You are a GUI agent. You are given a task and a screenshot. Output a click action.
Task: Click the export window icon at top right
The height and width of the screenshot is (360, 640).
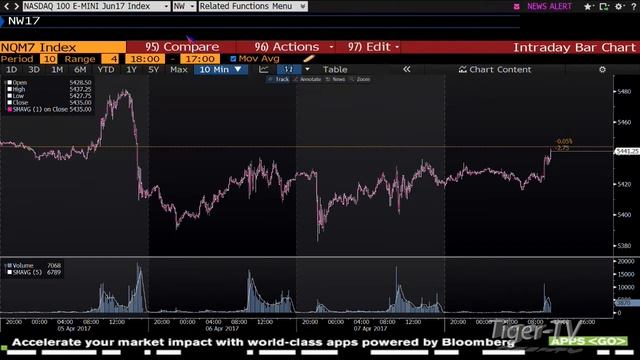pos(604,7)
